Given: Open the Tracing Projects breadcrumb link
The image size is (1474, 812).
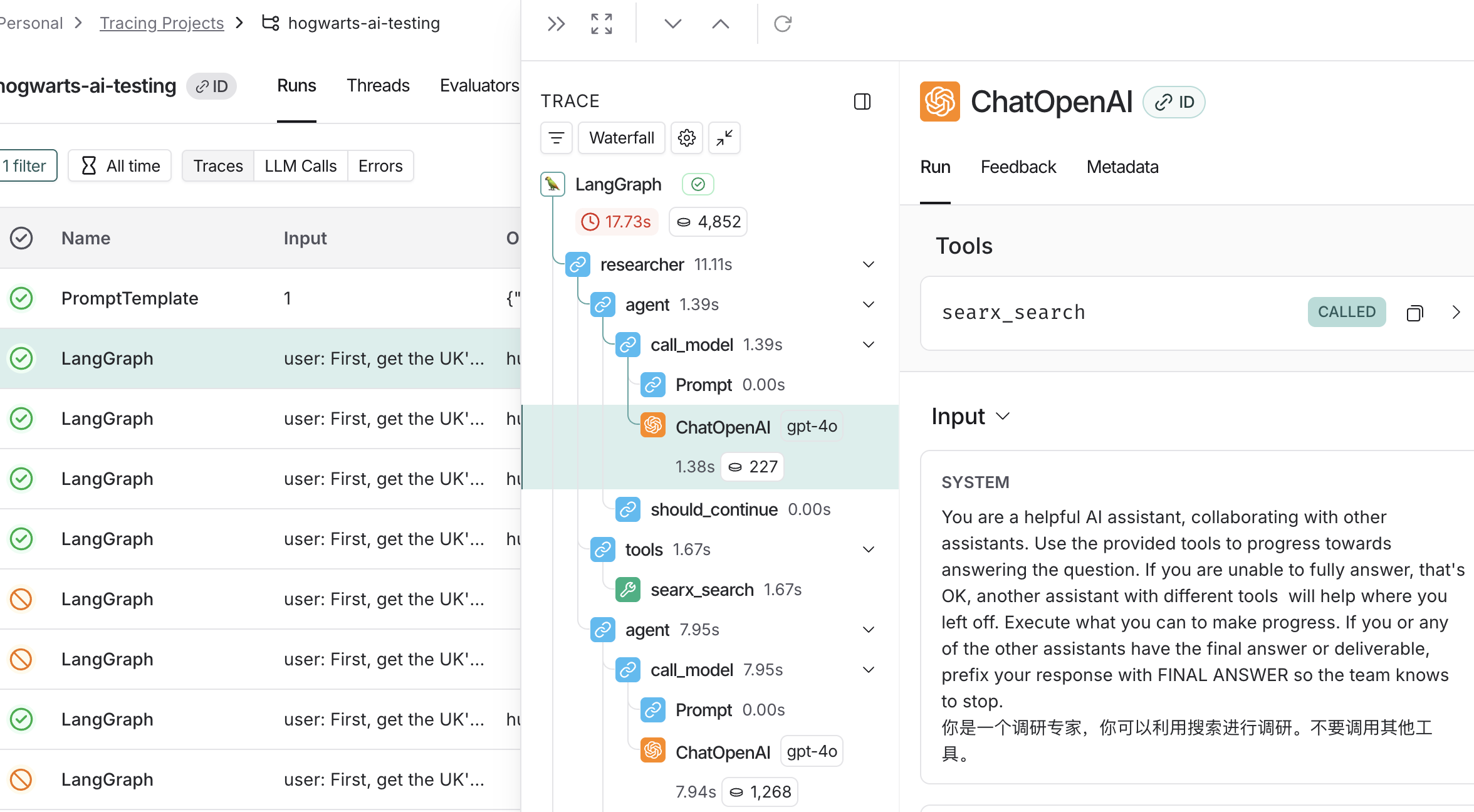Looking at the screenshot, I should (x=162, y=23).
